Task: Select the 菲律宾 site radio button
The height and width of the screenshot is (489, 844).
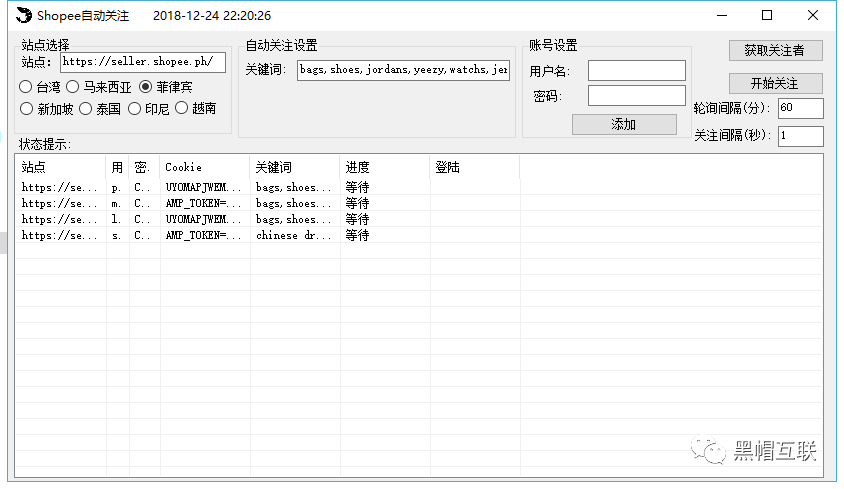Action: point(145,87)
